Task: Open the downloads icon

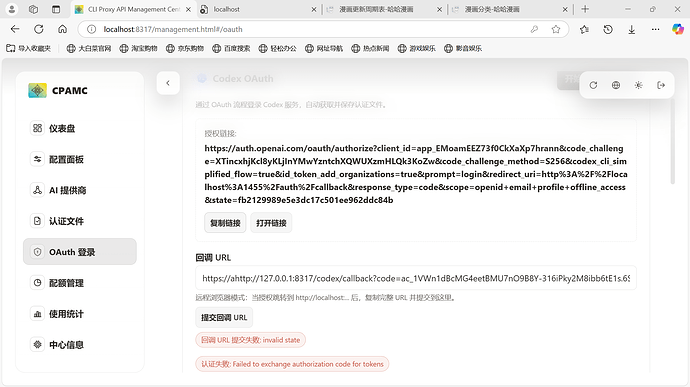Action: point(631,29)
